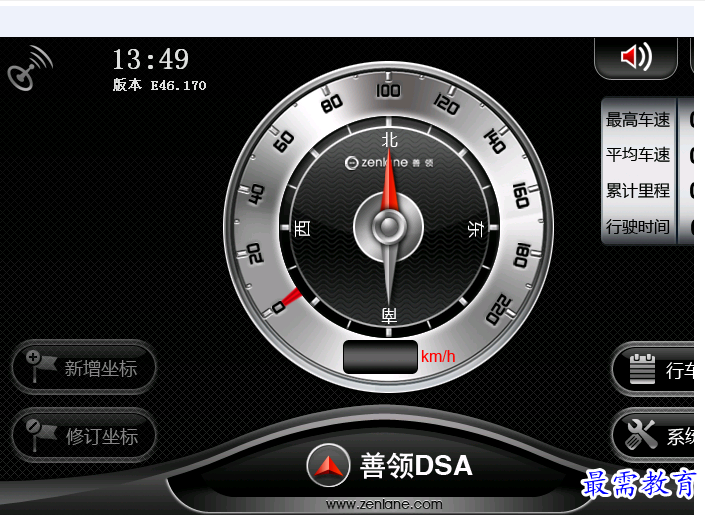The image size is (705, 515).
Task: Open system settings wrench button
Action: [x=654, y=434]
